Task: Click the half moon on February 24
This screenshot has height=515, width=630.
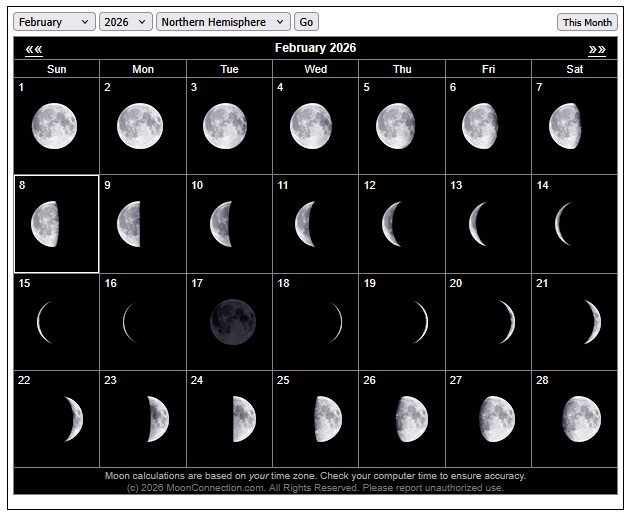Action: pos(243,419)
